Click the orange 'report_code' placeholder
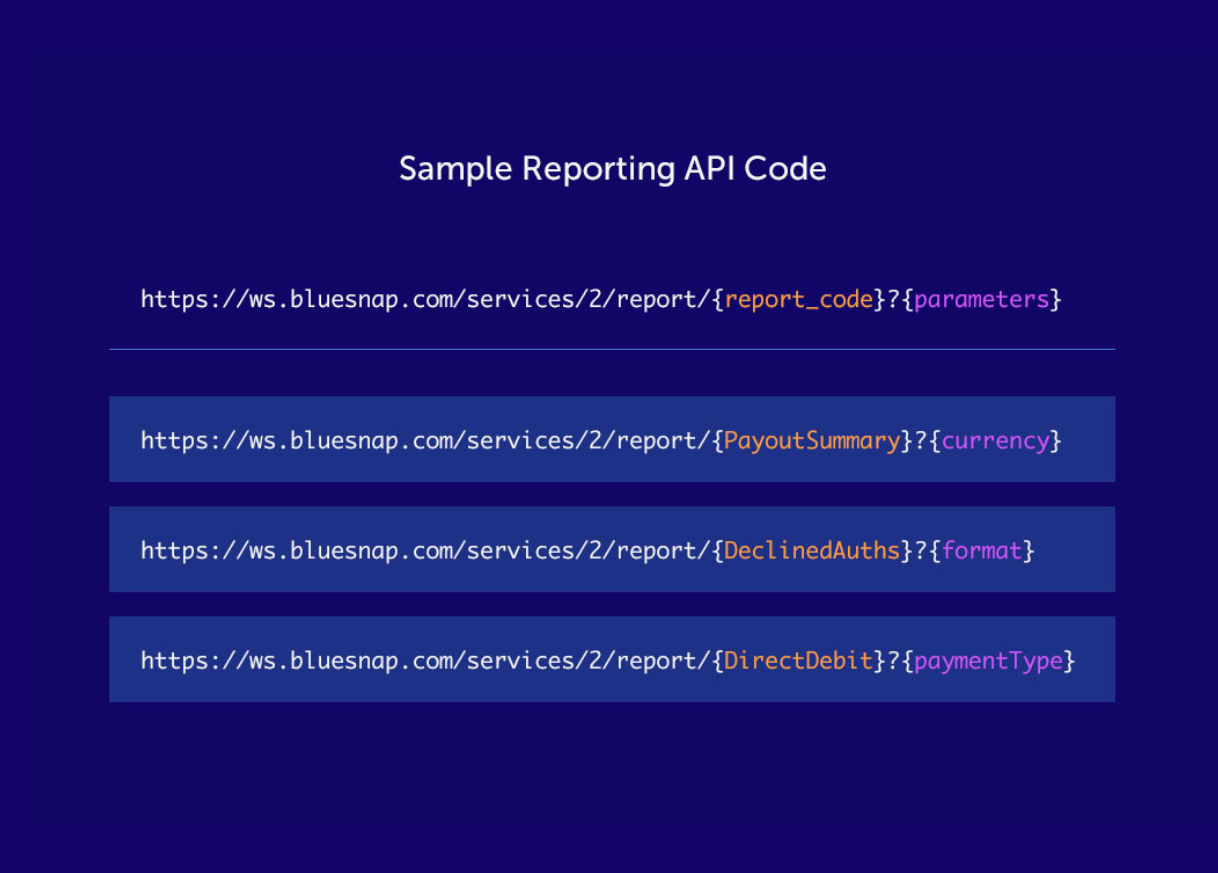Screen dimensions: 1218x873 click(799, 300)
